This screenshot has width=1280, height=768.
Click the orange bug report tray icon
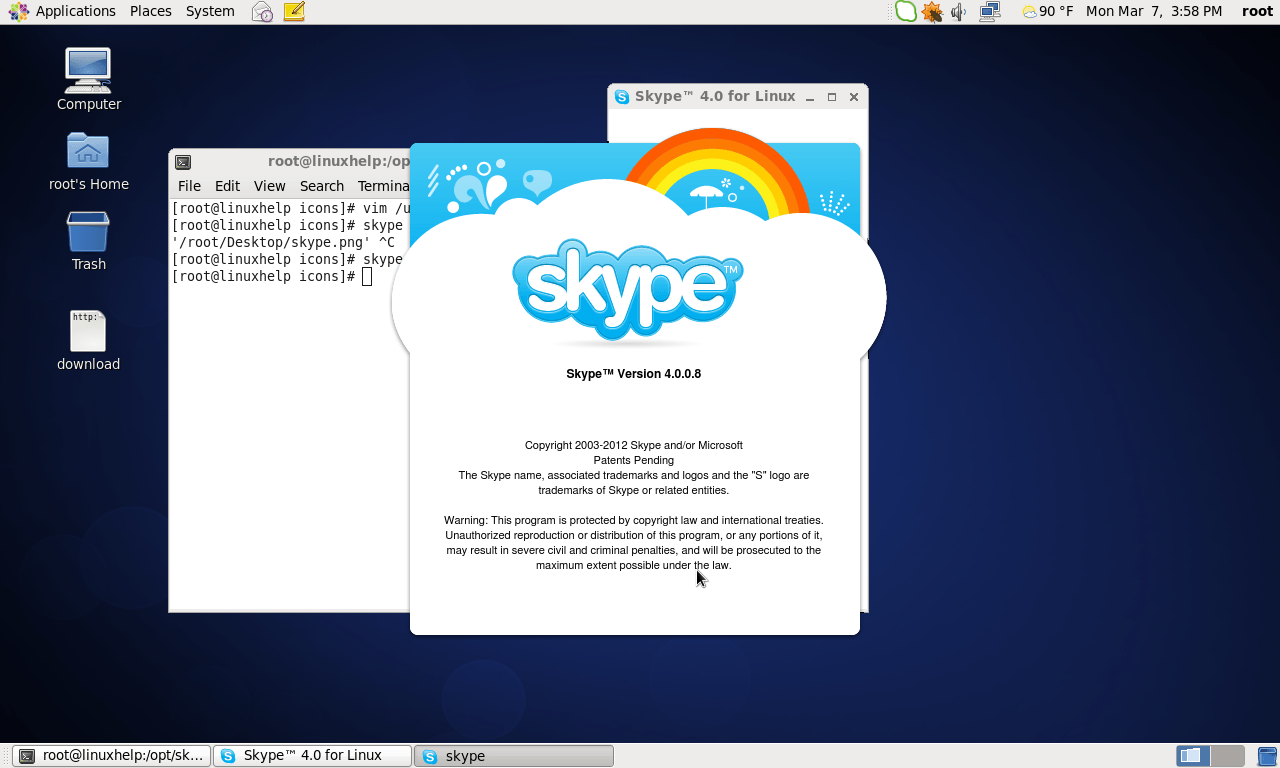click(x=932, y=12)
